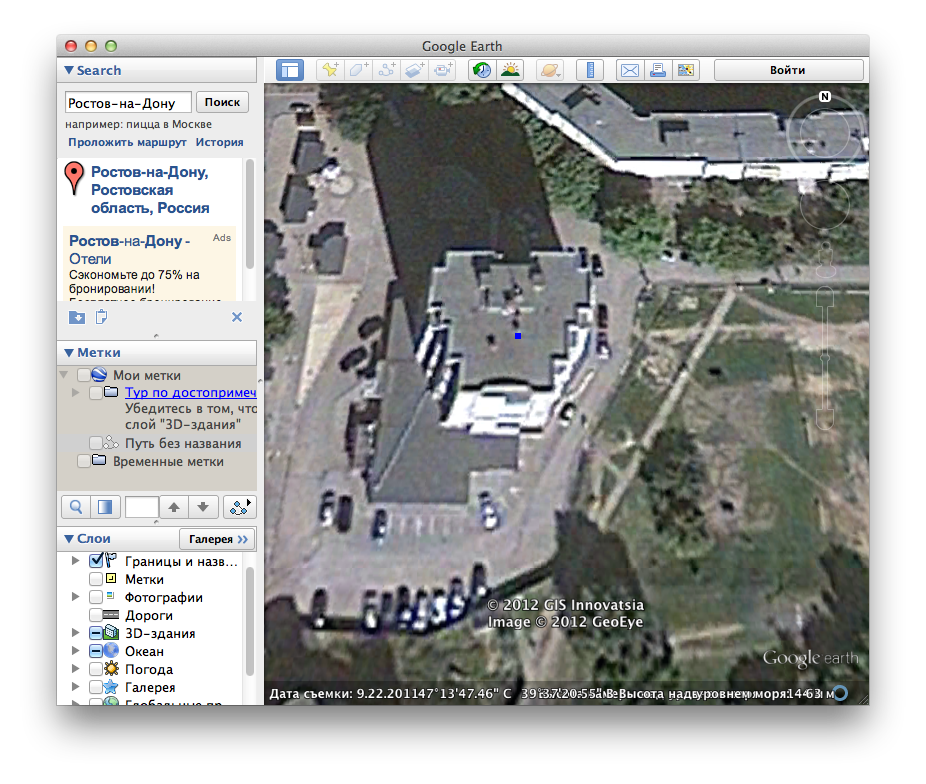Screen dimensions: 926x784
Task: Add a placemark using the pin icon
Action: pyautogui.click(x=330, y=70)
